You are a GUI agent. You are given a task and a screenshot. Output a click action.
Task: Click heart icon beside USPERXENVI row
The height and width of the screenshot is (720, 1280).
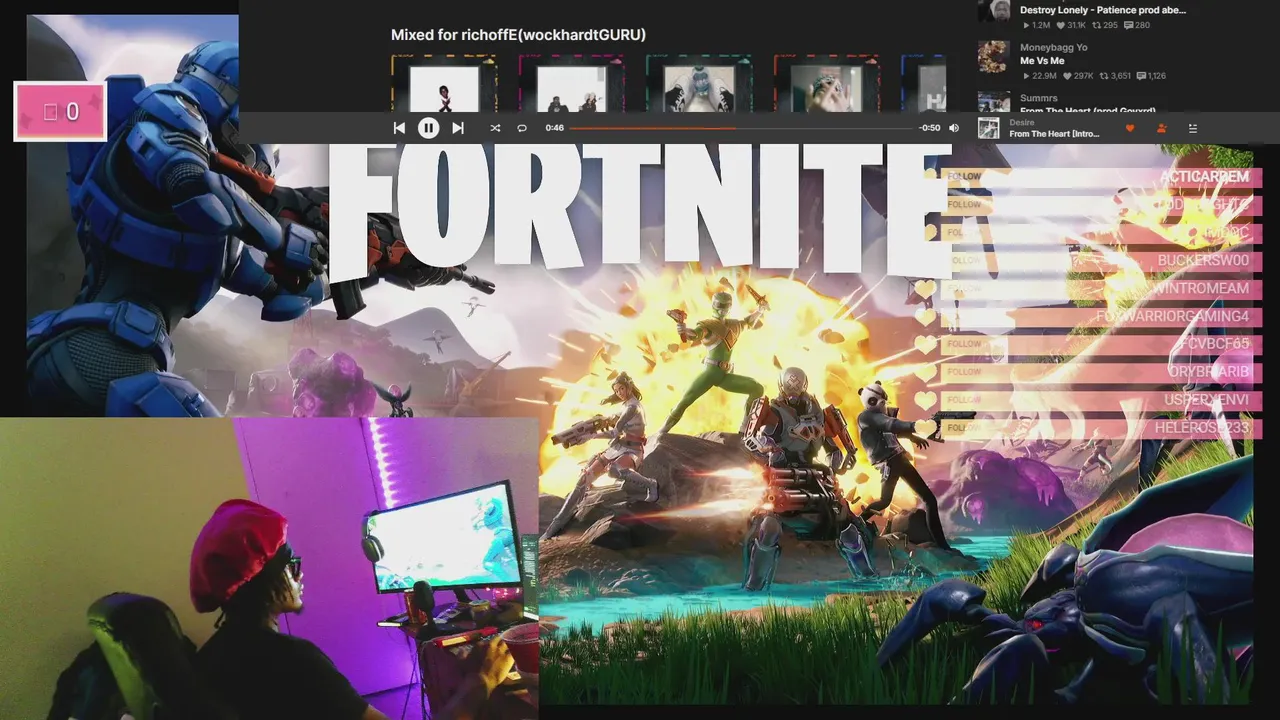(x=927, y=401)
